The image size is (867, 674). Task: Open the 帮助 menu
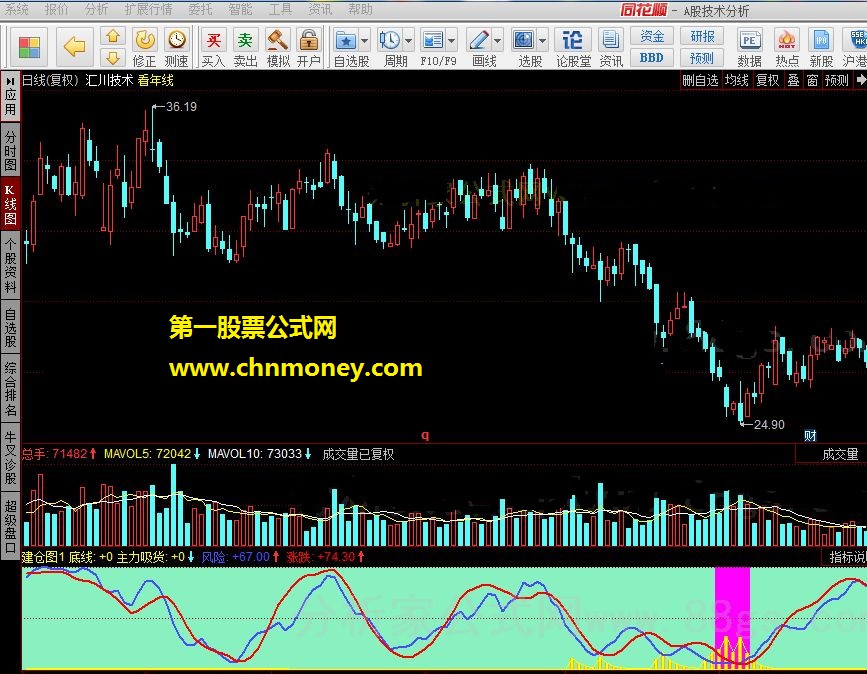click(x=360, y=9)
